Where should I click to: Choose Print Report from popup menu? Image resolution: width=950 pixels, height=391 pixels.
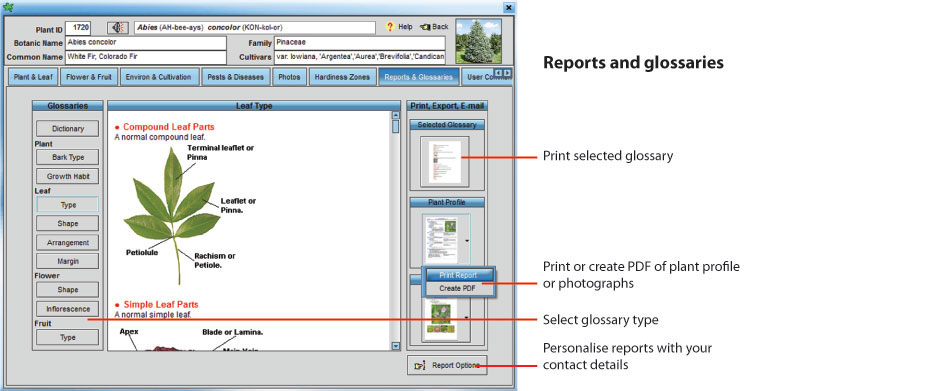[x=458, y=275]
